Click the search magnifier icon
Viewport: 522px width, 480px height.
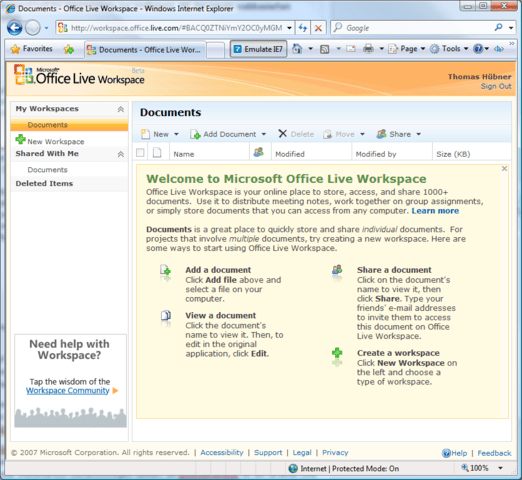(x=499, y=28)
